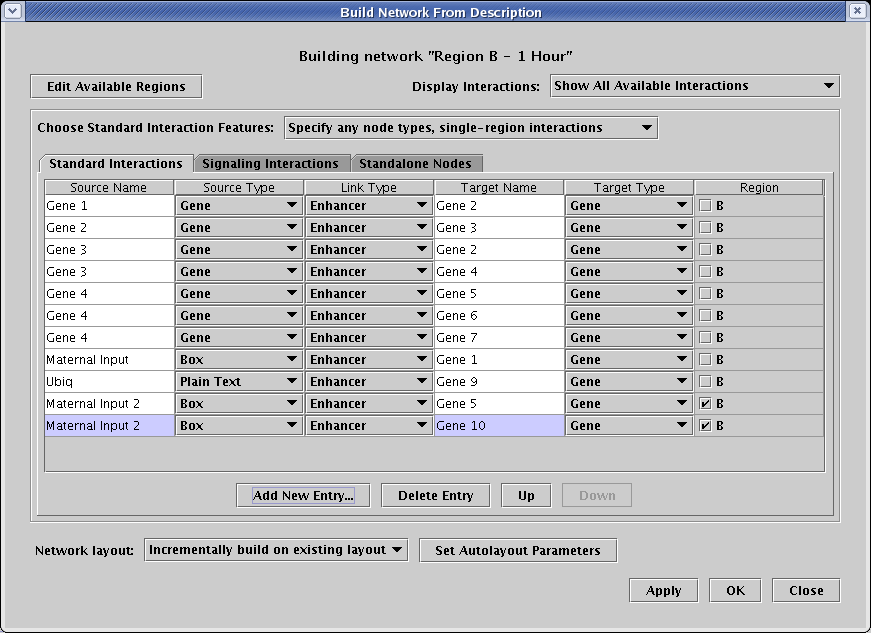871x633 pixels.
Task: Open the window menu icon in title bar
Action: click(x=12, y=11)
